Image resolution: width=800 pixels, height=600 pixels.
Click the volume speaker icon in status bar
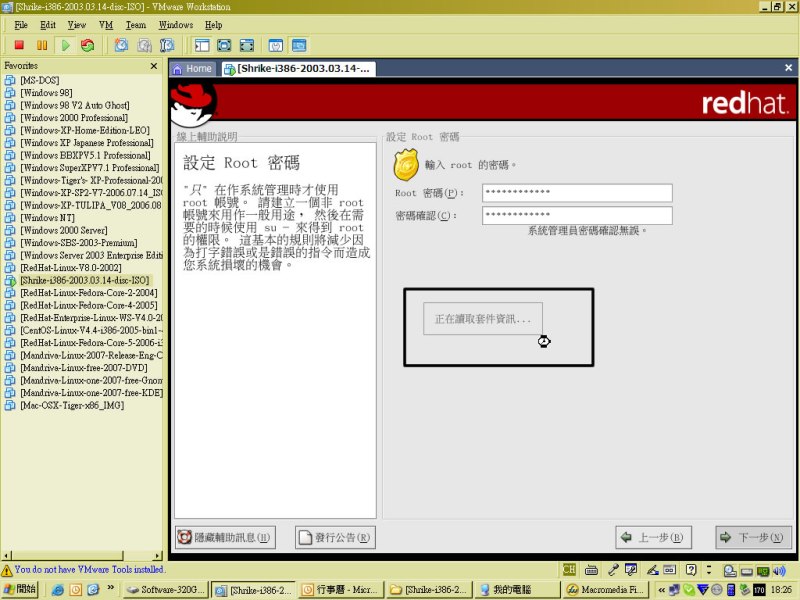[x=780, y=570]
